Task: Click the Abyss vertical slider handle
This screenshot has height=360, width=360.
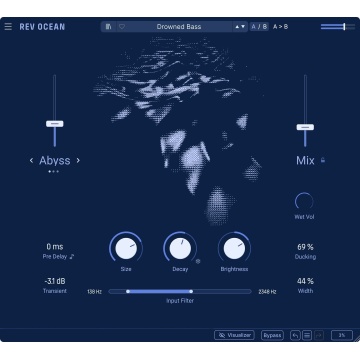Action: point(55,124)
